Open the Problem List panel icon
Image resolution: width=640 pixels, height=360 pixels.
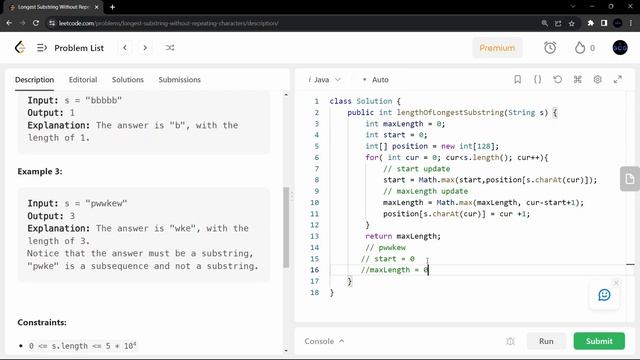coord(42,48)
